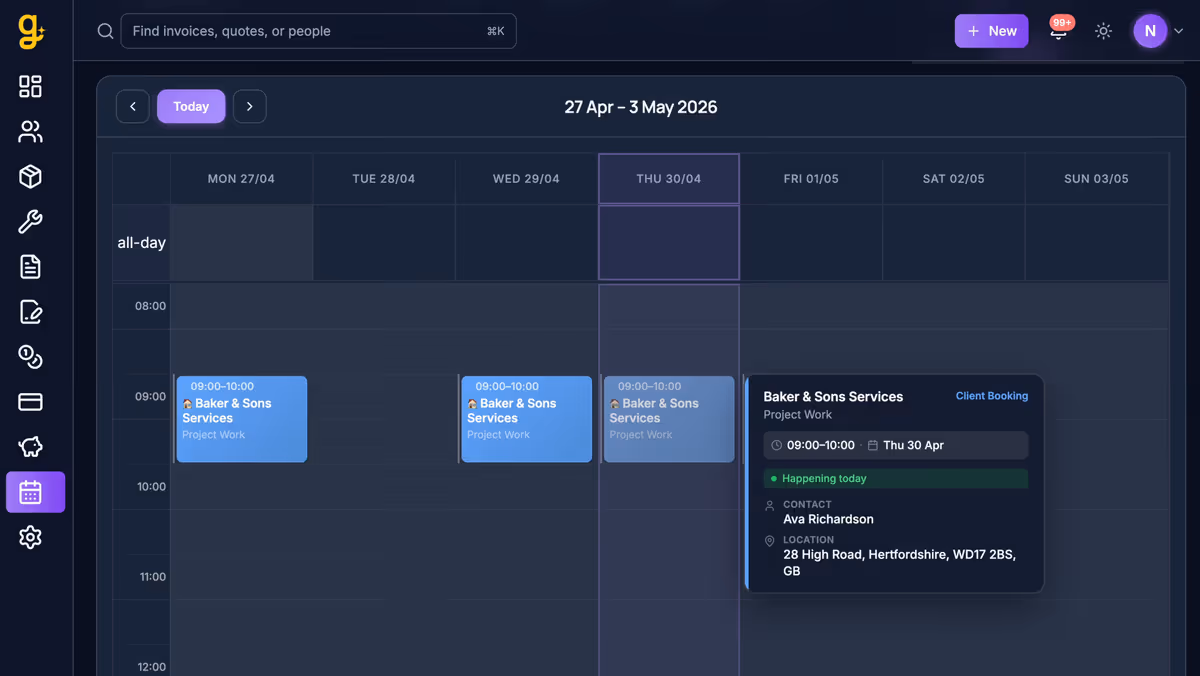Expand the user menu chevron
Viewport: 1200px width, 676px height.
click(1179, 31)
